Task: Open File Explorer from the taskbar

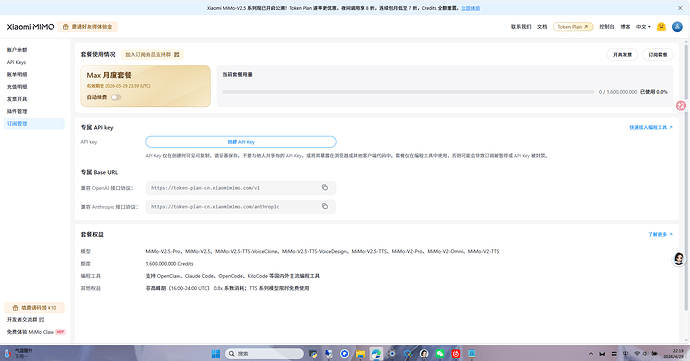Action: pos(360,354)
